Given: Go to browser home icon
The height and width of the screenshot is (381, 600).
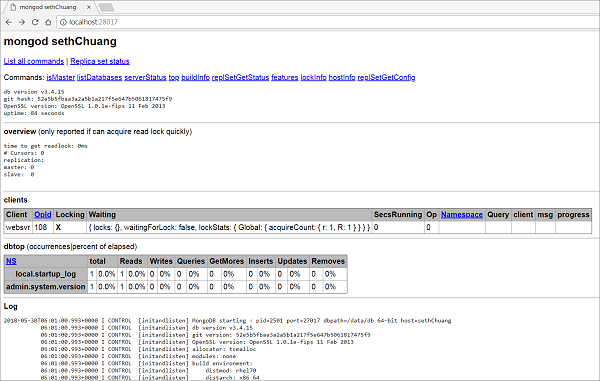Looking at the screenshot, I should tap(48, 22).
